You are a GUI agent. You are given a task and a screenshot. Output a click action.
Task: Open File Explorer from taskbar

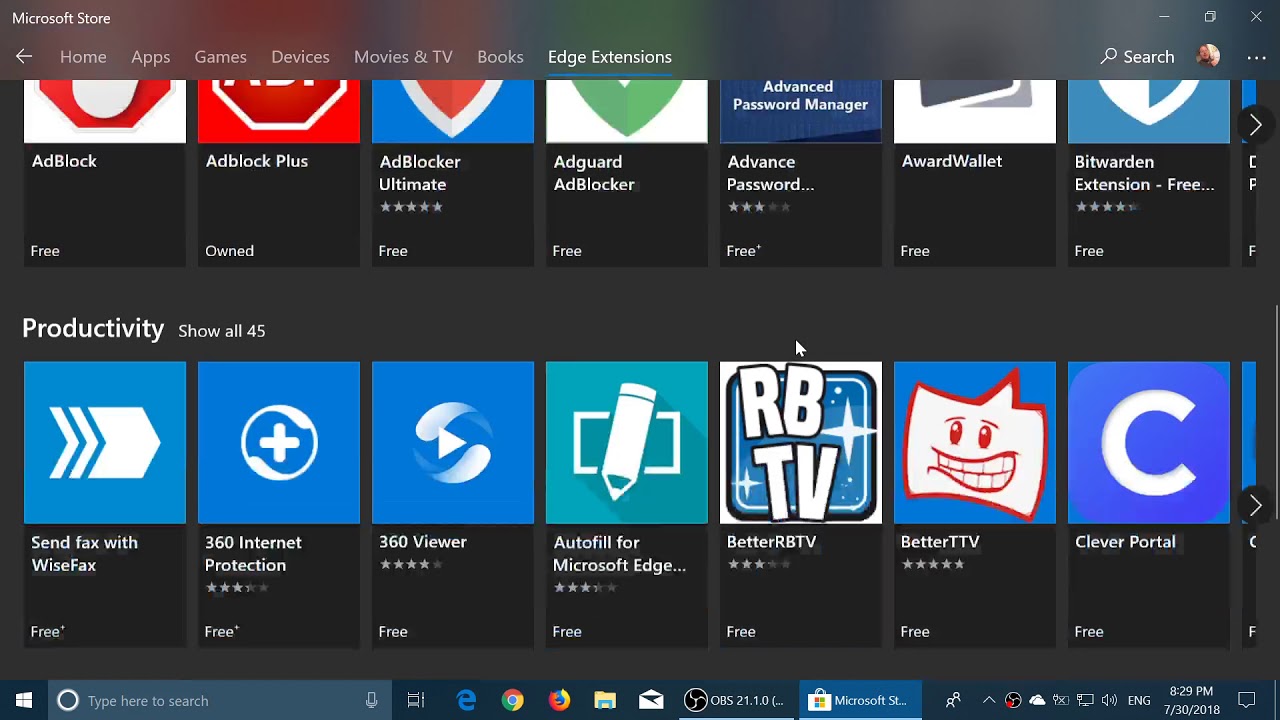[x=605, y=700]
